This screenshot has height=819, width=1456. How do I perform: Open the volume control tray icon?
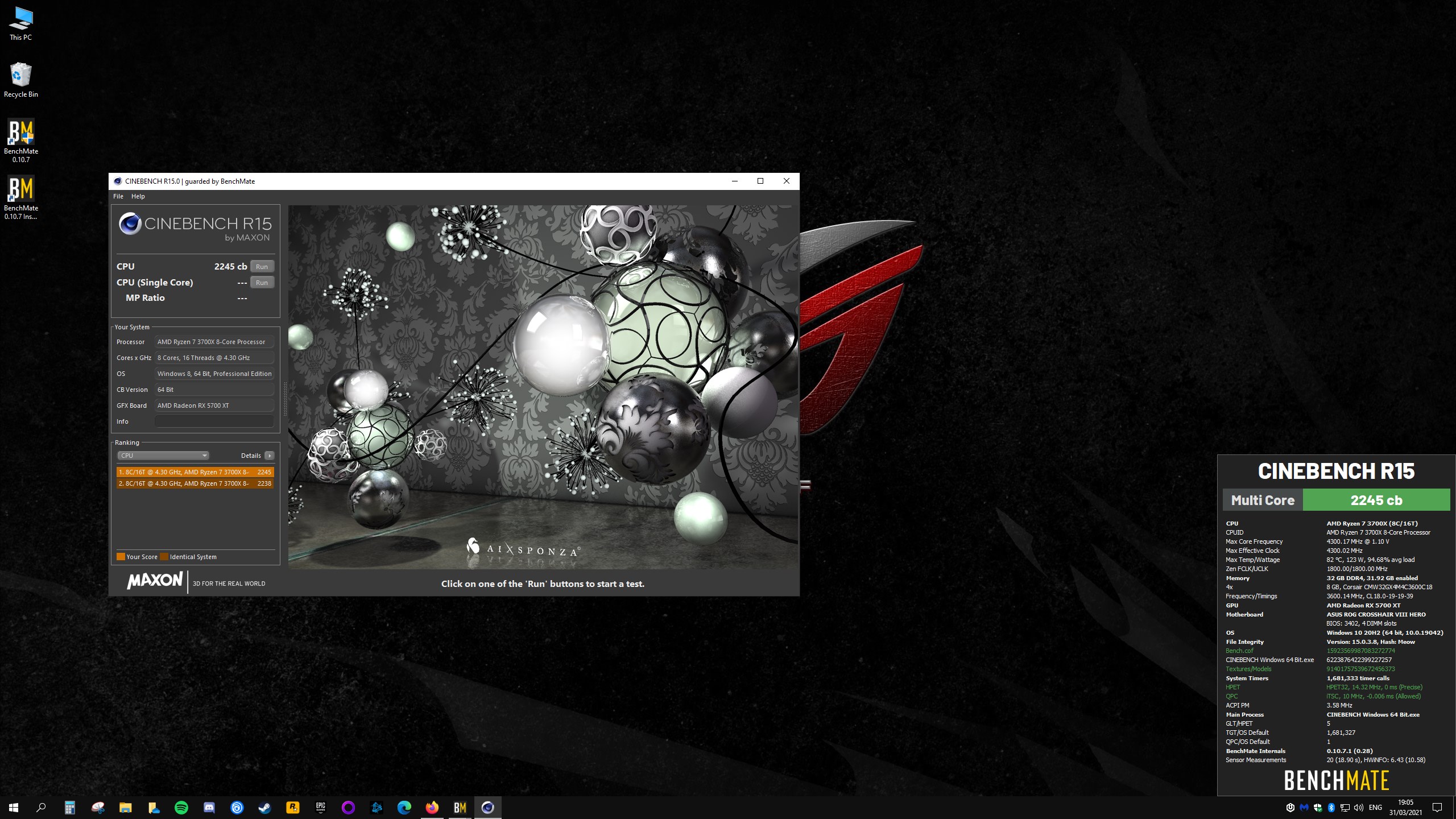pos(1359,808)
